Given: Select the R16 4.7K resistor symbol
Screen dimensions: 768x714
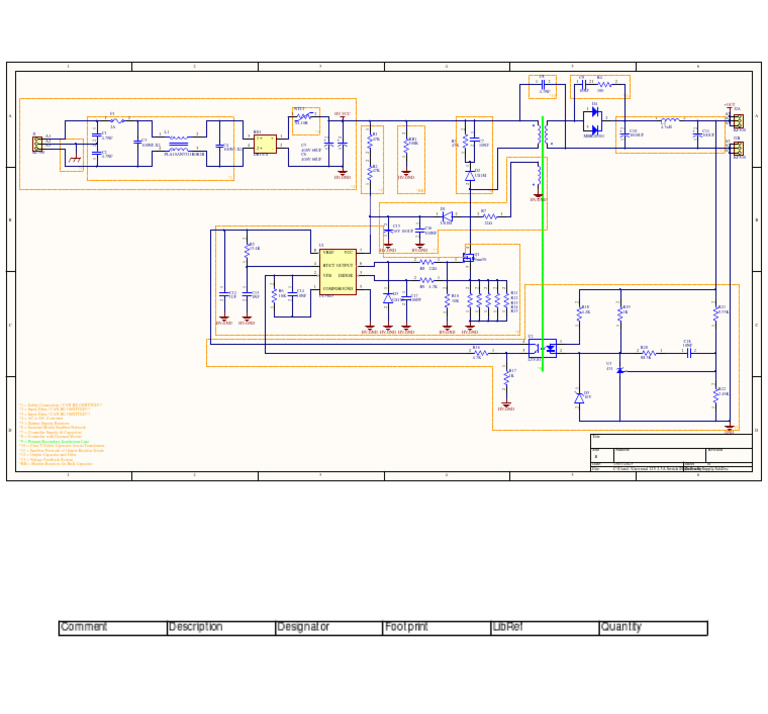Looking at the screenshot, I should (481, 353).
